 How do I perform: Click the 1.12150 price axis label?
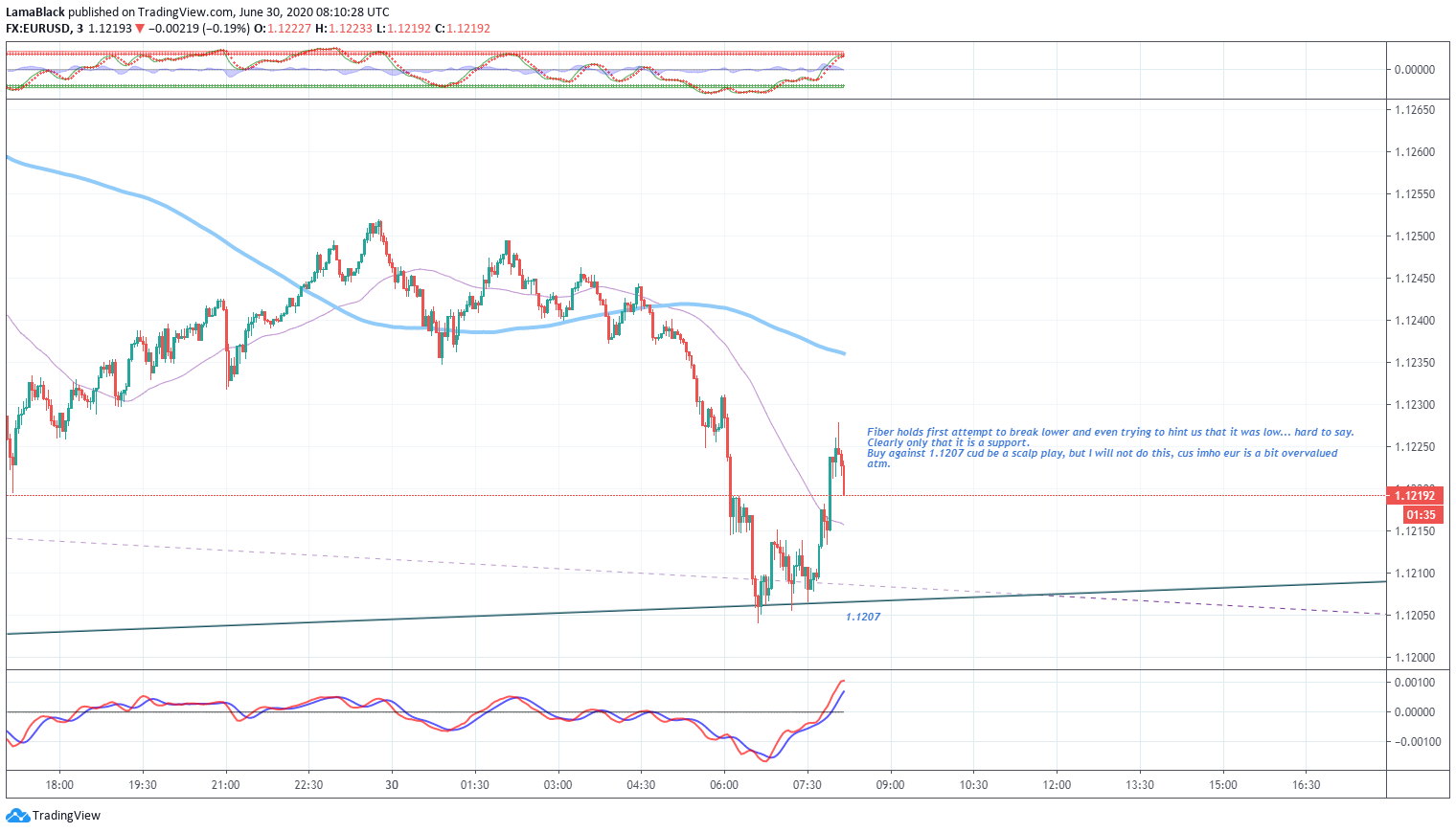click(x=1414, y=531)
